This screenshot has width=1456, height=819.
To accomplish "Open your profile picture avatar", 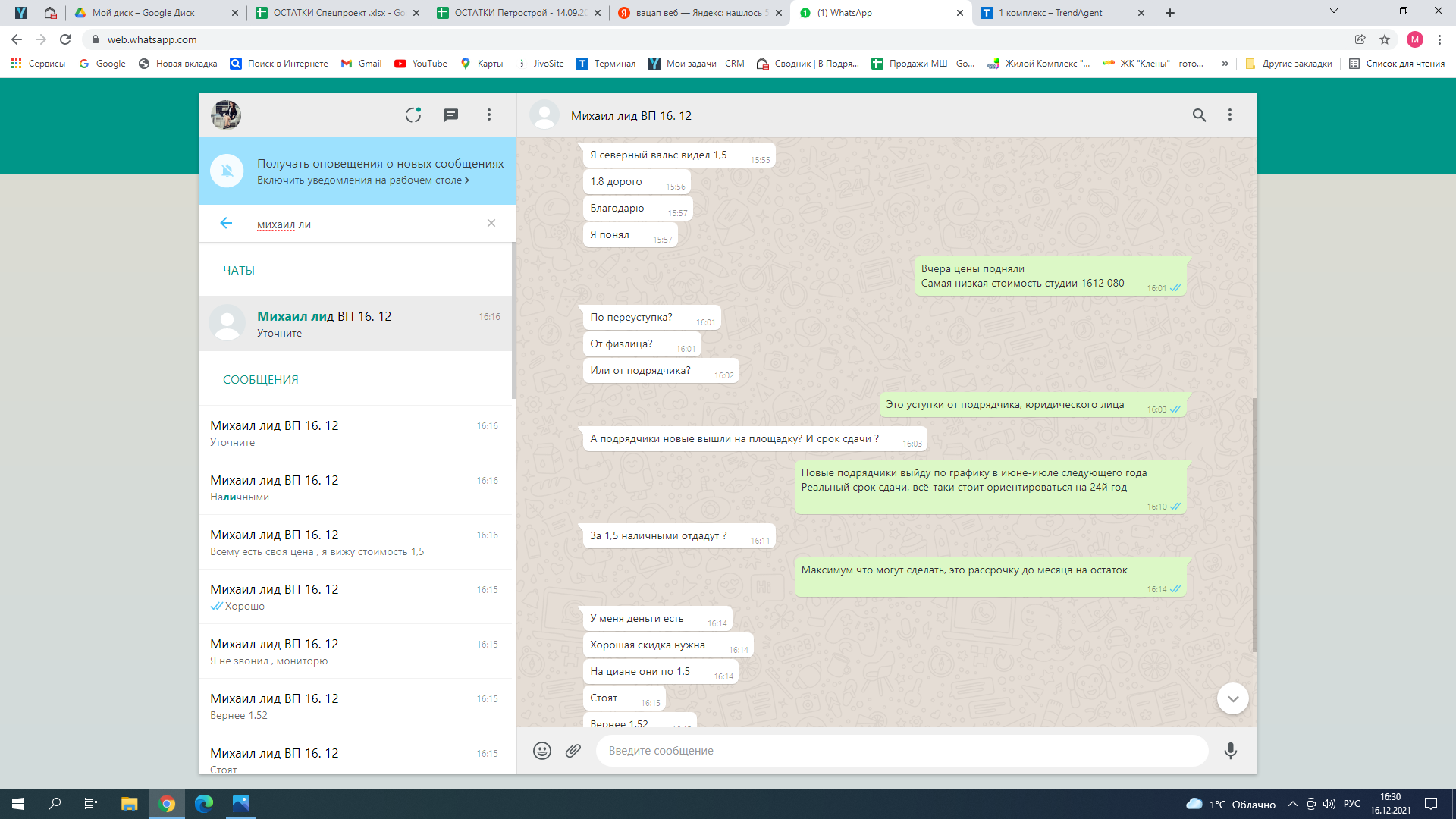I will coord(226,115).
